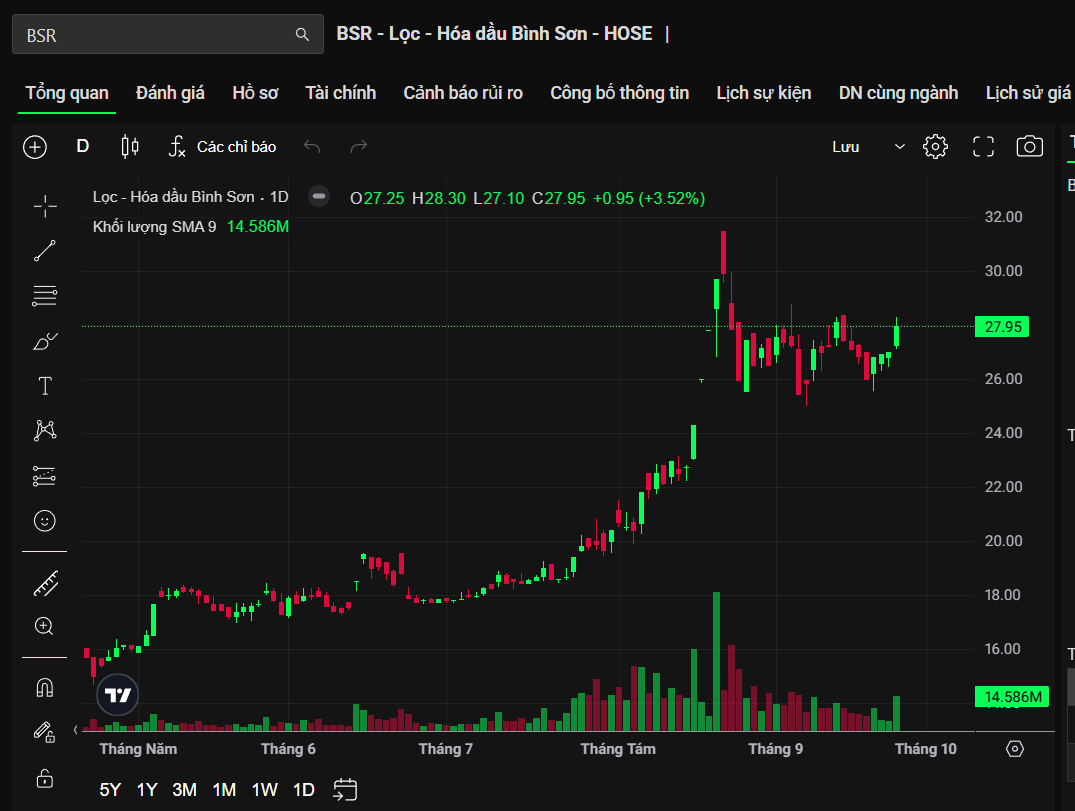Focus the BSR stock symbol search field
The image size is (1075, 811).
point(167,34)
